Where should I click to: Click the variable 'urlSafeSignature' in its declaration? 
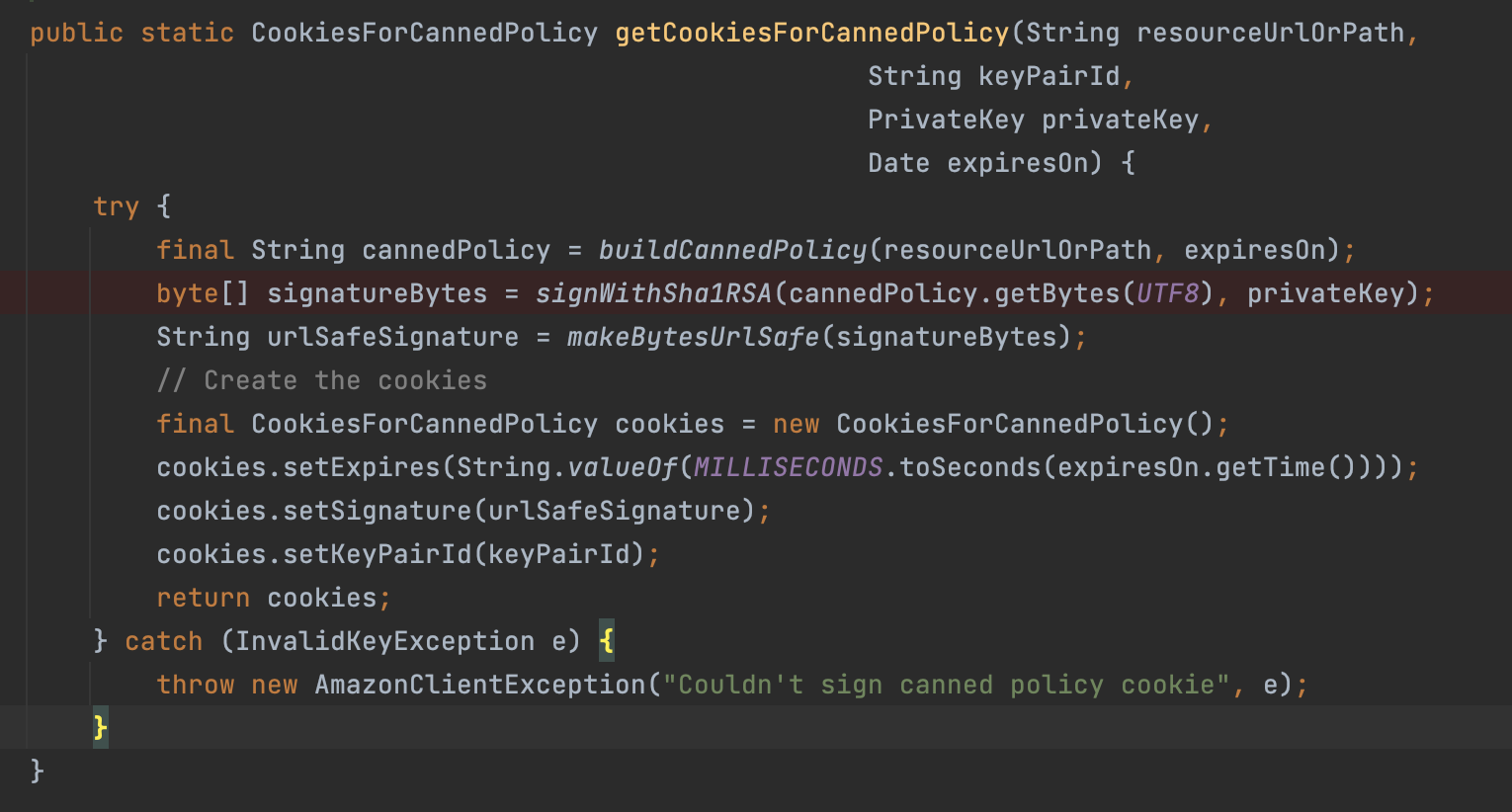tap(393, 337)
